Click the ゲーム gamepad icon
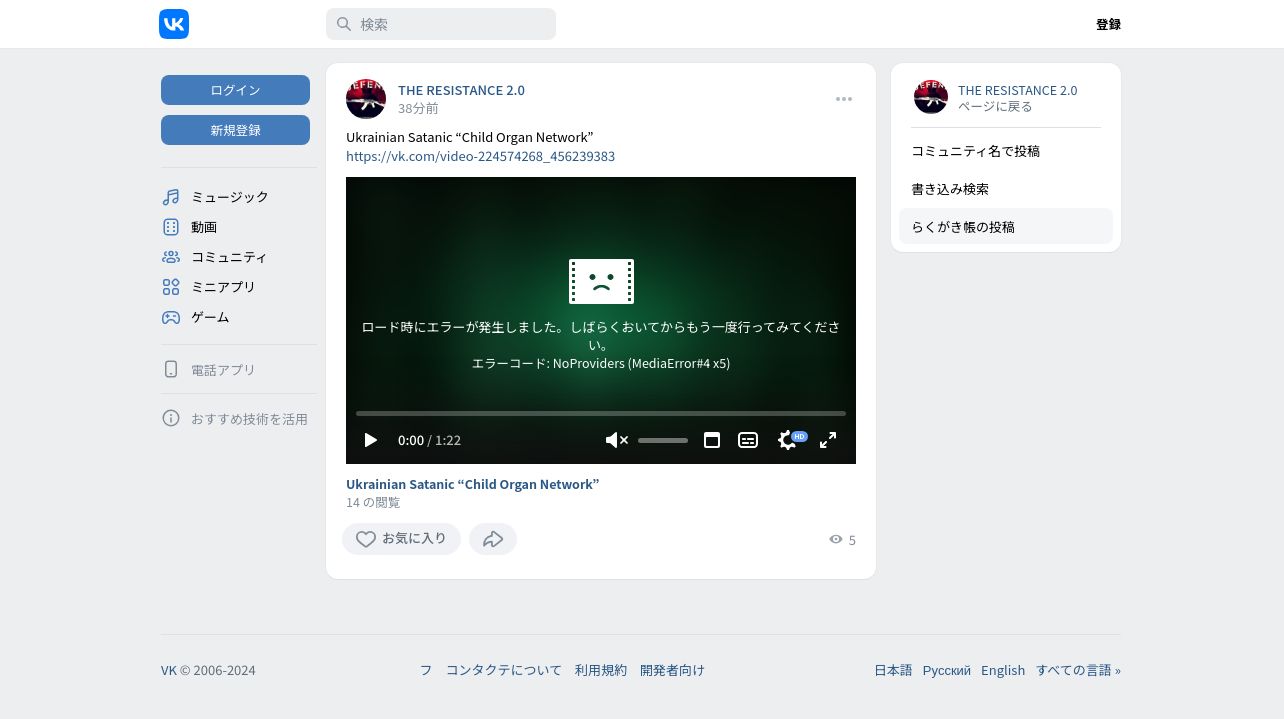 point(171,317)
